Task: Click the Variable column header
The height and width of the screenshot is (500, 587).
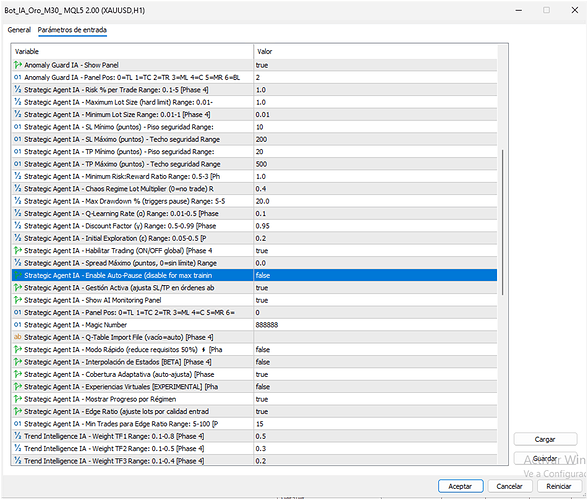Action: pyautogui.click(x=133, y=52)
